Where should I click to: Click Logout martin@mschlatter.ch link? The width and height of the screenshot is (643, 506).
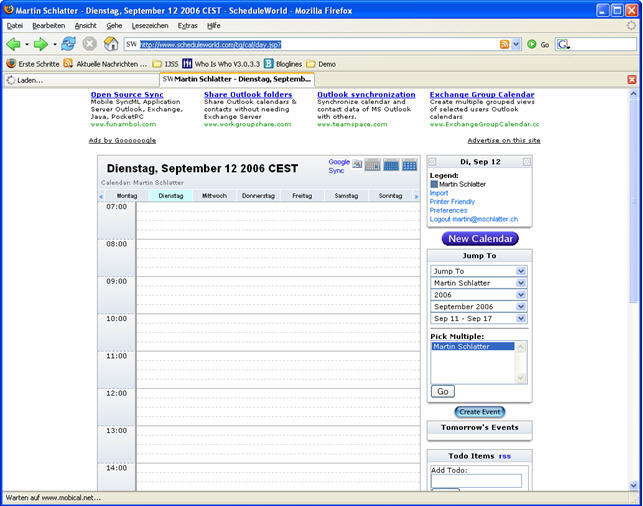coord(474,219)
